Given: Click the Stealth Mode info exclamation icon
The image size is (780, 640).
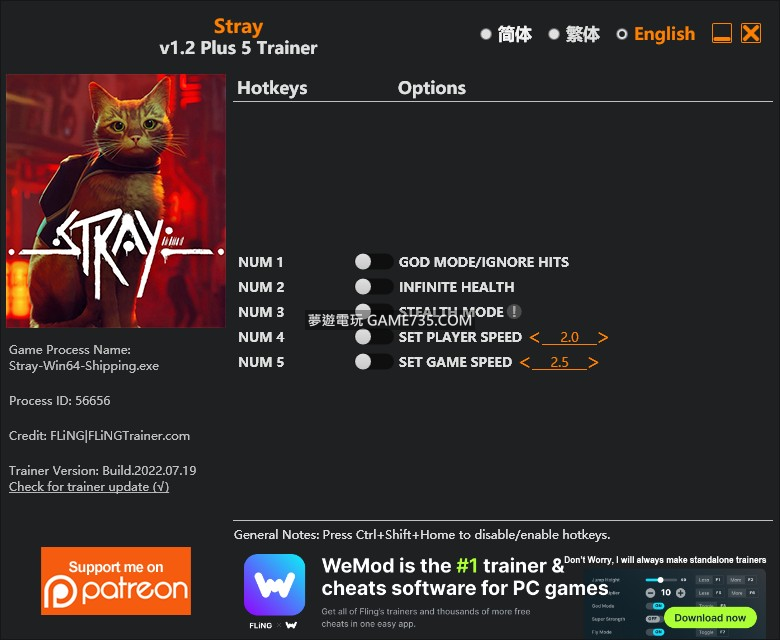Looking at the screenshot, I should (514, 312).
